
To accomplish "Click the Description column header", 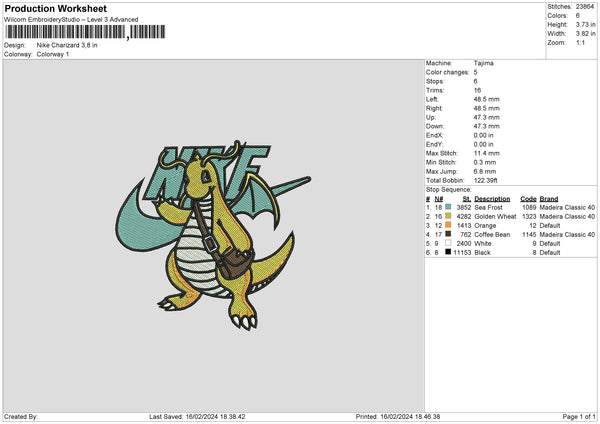I will 492,199.
